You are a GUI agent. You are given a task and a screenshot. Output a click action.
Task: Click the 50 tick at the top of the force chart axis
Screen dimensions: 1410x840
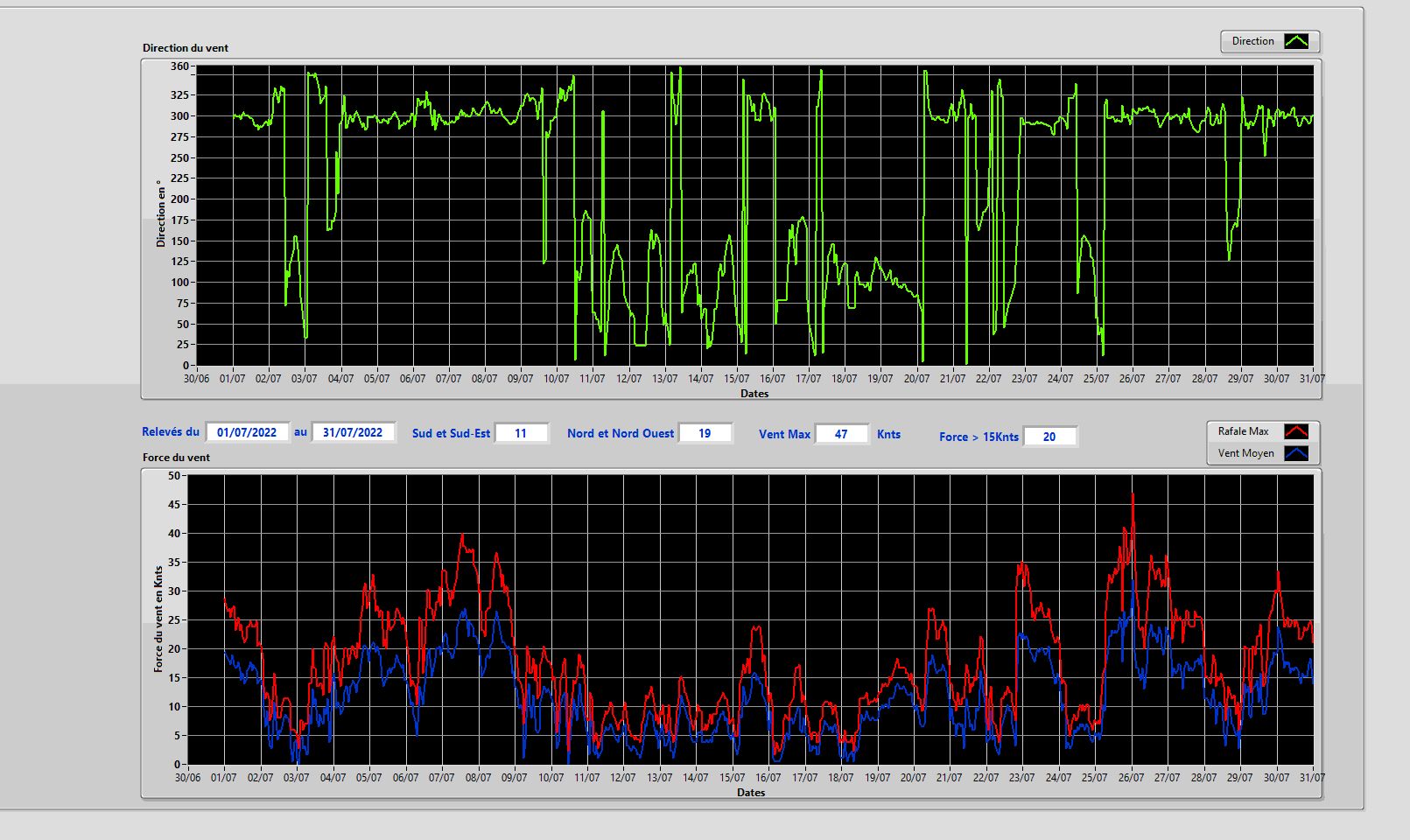(174, 476)
